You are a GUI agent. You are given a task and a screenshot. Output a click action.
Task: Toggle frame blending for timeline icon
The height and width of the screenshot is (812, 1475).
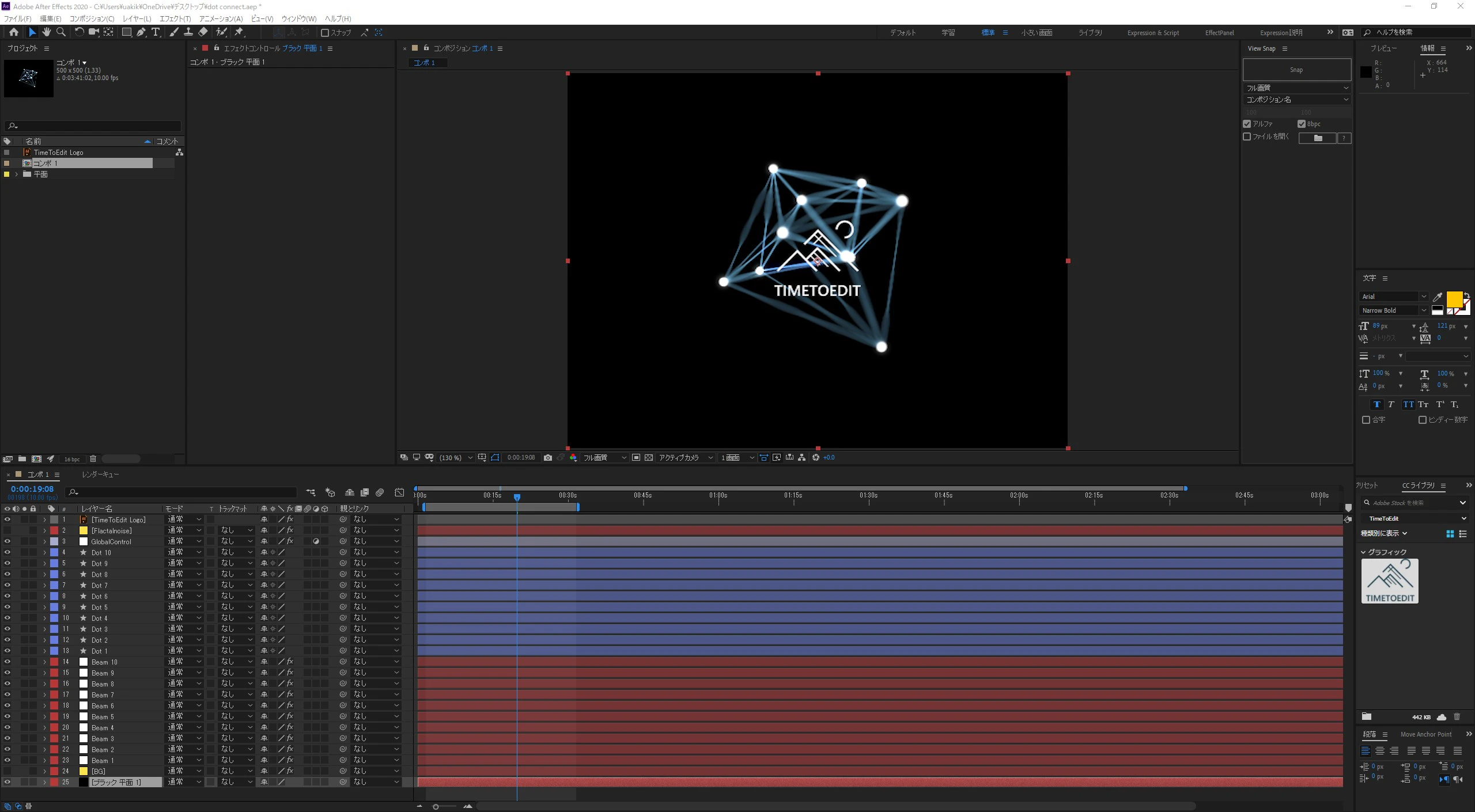(365, 492)
